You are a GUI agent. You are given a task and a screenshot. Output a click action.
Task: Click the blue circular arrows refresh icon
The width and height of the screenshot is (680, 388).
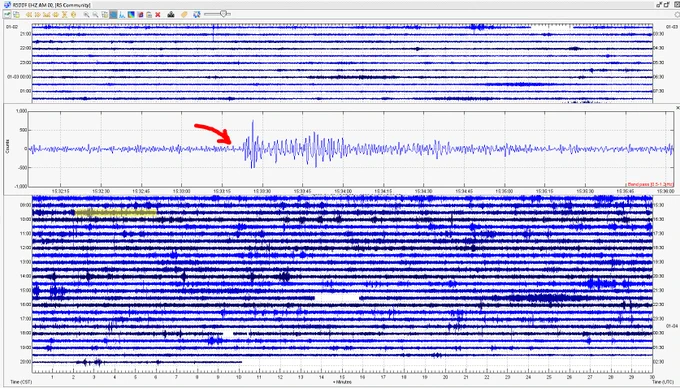tap(197, 14)
